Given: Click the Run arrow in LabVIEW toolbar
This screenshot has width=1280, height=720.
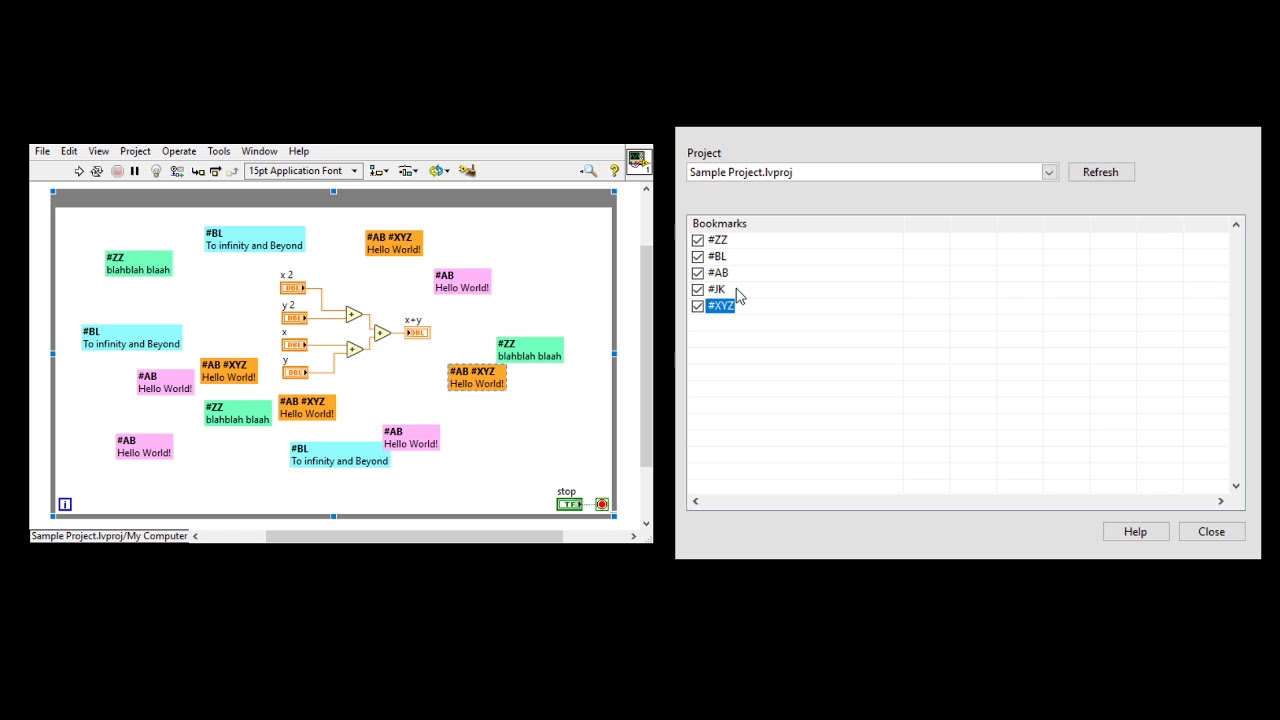Looking at the screenshot, I should 79,171.
